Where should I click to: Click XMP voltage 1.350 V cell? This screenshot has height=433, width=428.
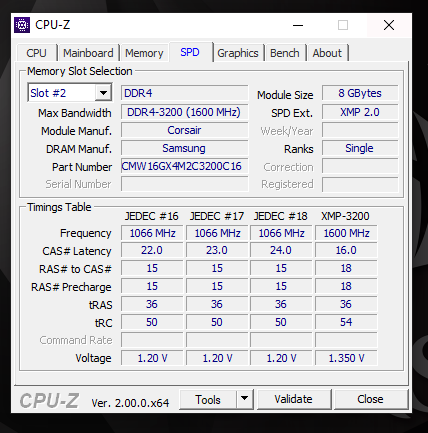[x=346, y=358]
